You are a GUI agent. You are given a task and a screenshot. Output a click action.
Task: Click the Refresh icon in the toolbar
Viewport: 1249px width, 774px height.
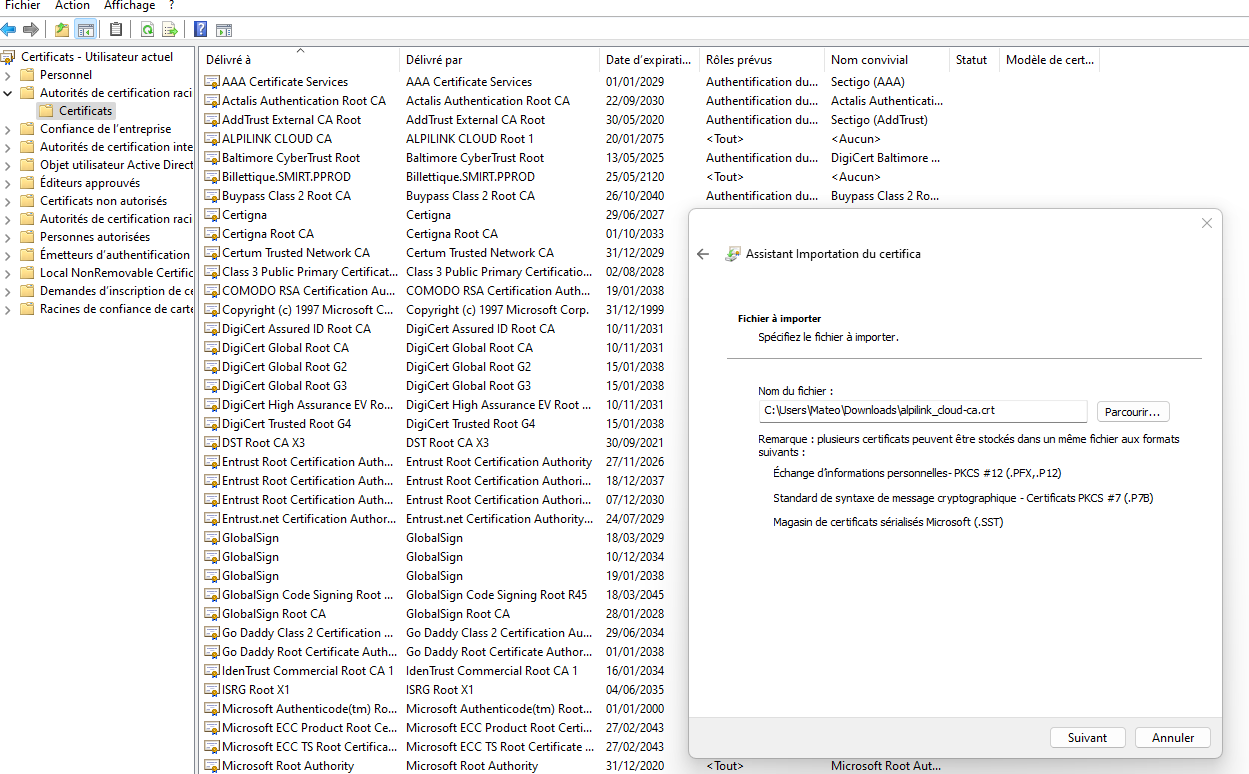click(x=147, y=29)
